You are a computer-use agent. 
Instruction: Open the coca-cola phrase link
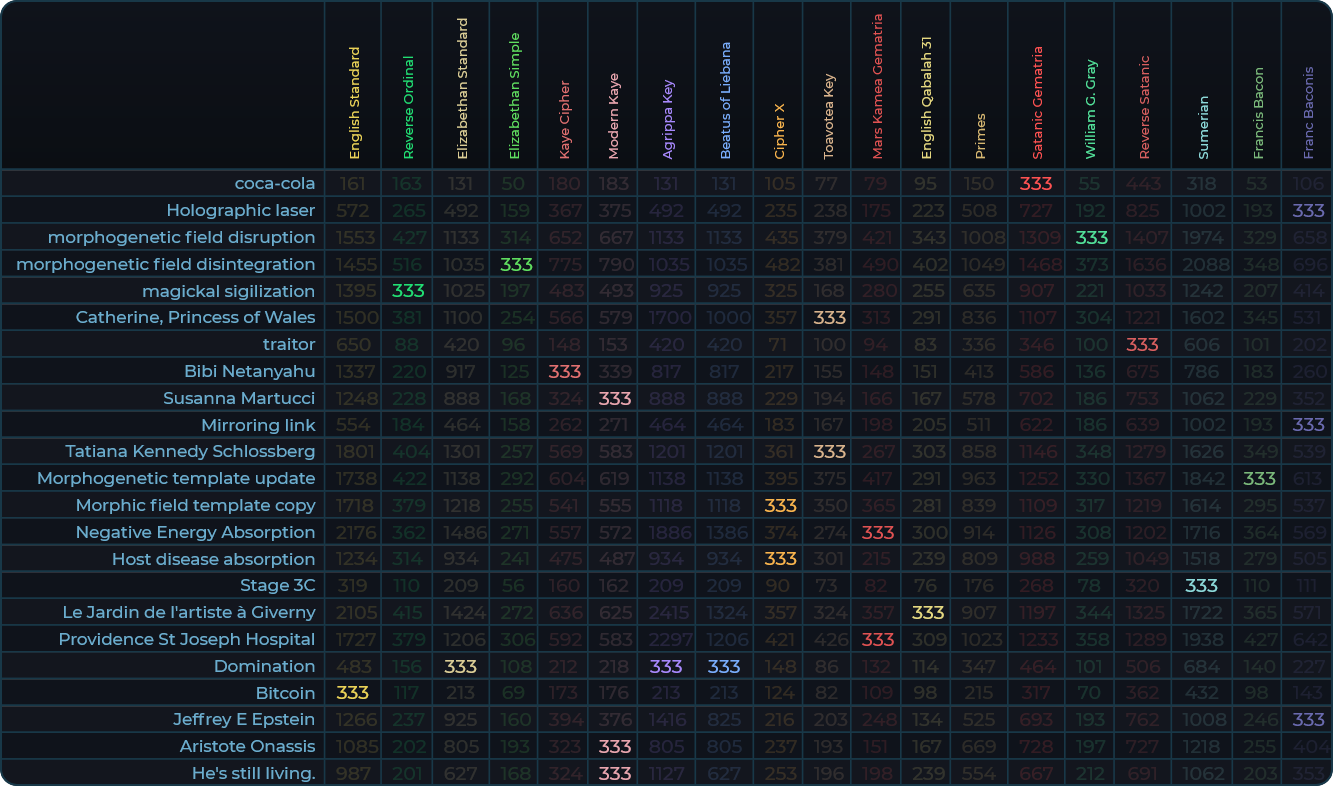[x=274, y=183]
